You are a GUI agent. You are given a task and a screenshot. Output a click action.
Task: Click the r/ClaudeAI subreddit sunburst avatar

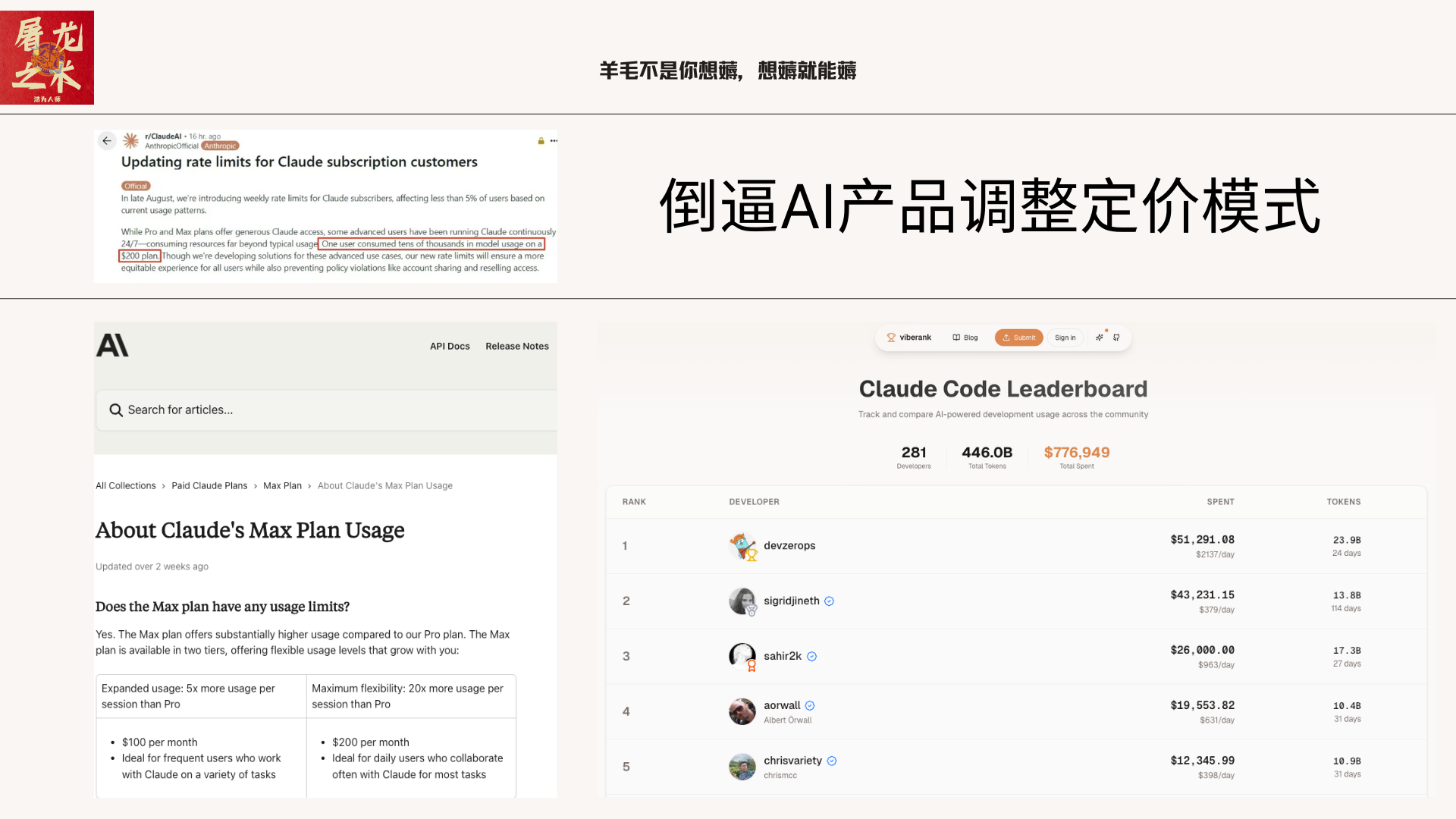(131, 141)
